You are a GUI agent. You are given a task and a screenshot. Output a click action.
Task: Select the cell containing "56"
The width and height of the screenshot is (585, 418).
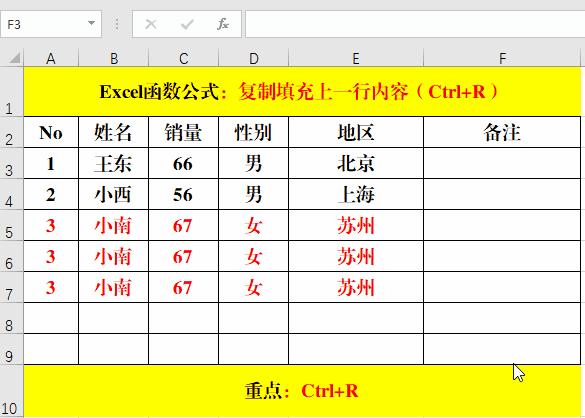point(183,194)
